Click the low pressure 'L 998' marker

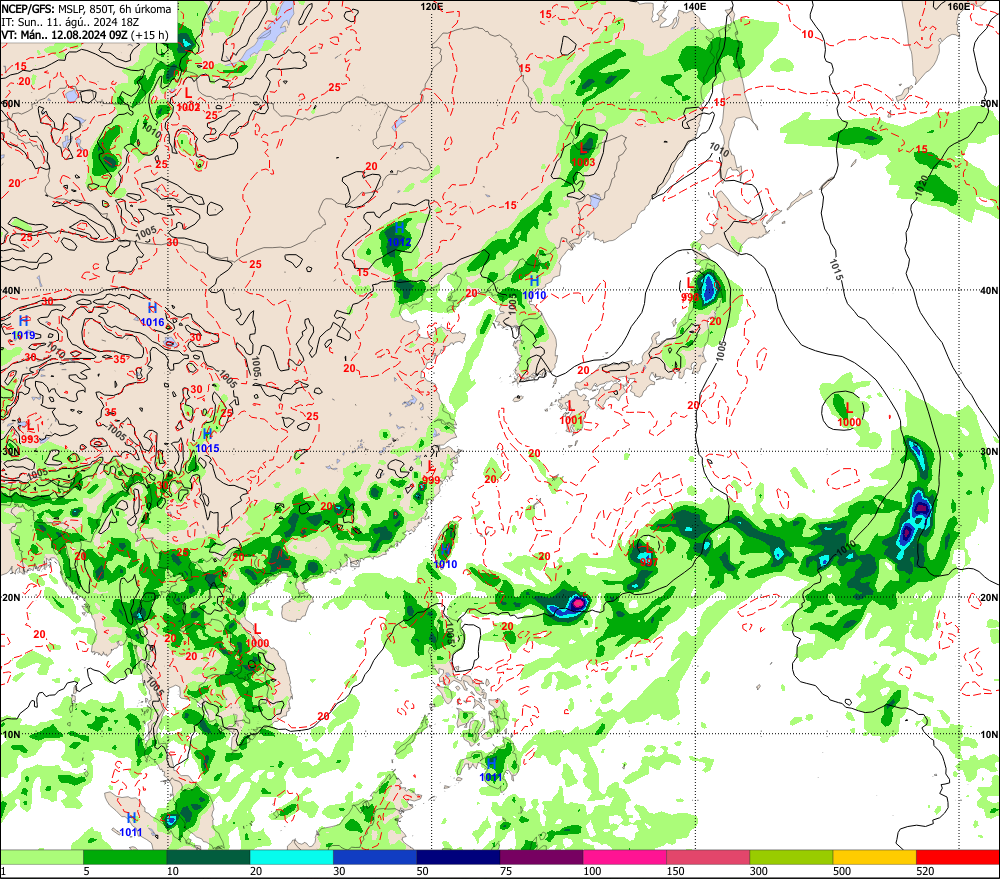click(689, 290)
